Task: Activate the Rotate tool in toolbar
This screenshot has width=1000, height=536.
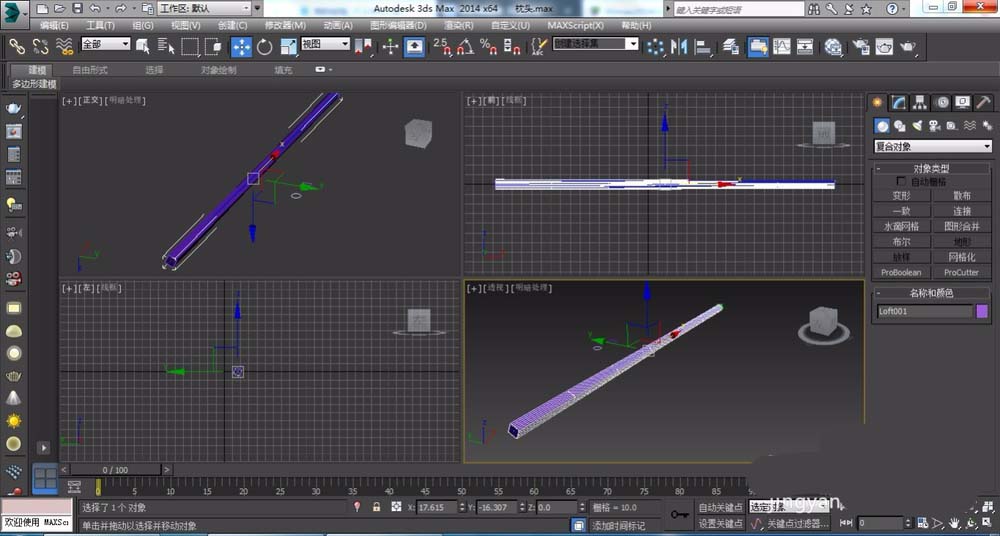Action: [x=265, y=46]
